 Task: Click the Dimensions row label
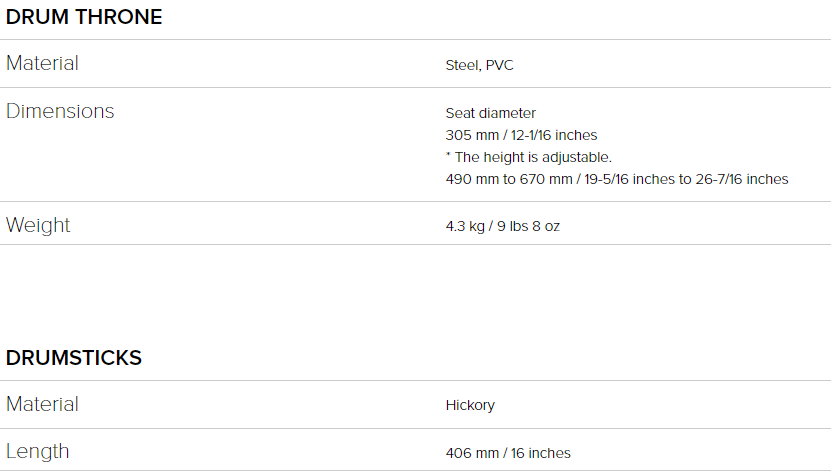60,112
